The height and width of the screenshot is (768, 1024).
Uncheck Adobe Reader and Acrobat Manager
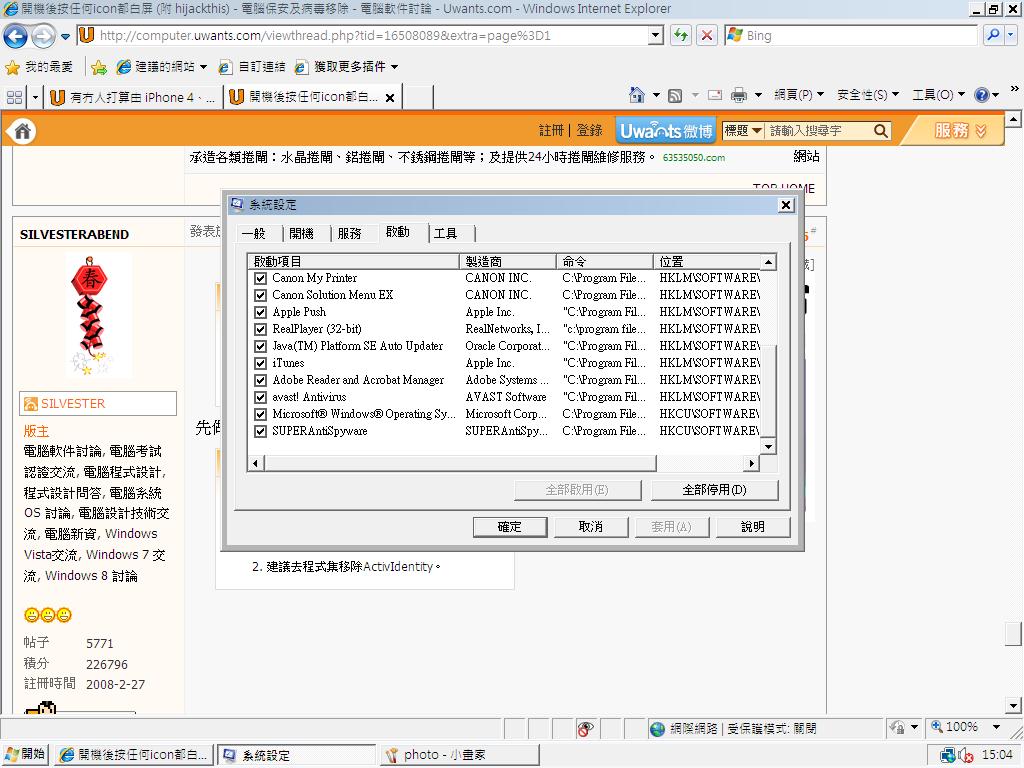click(260, 380)
